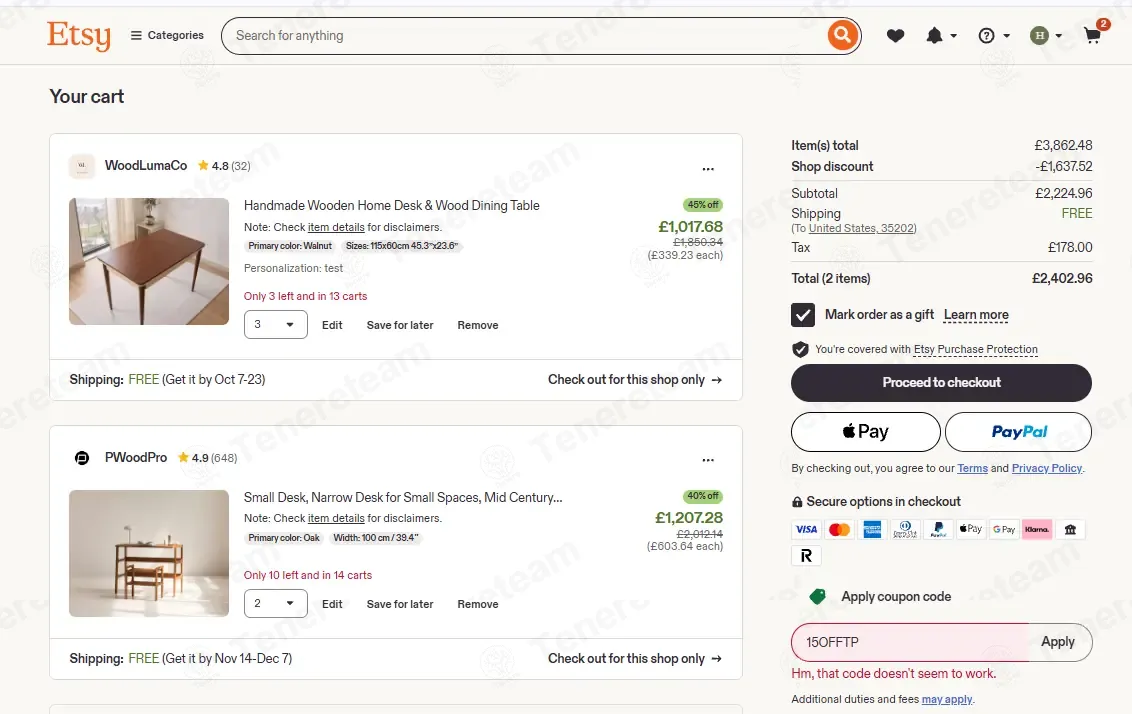Open gift Learn more link
This screenshot has width=1132, height=714.
[x=976, y=315]
